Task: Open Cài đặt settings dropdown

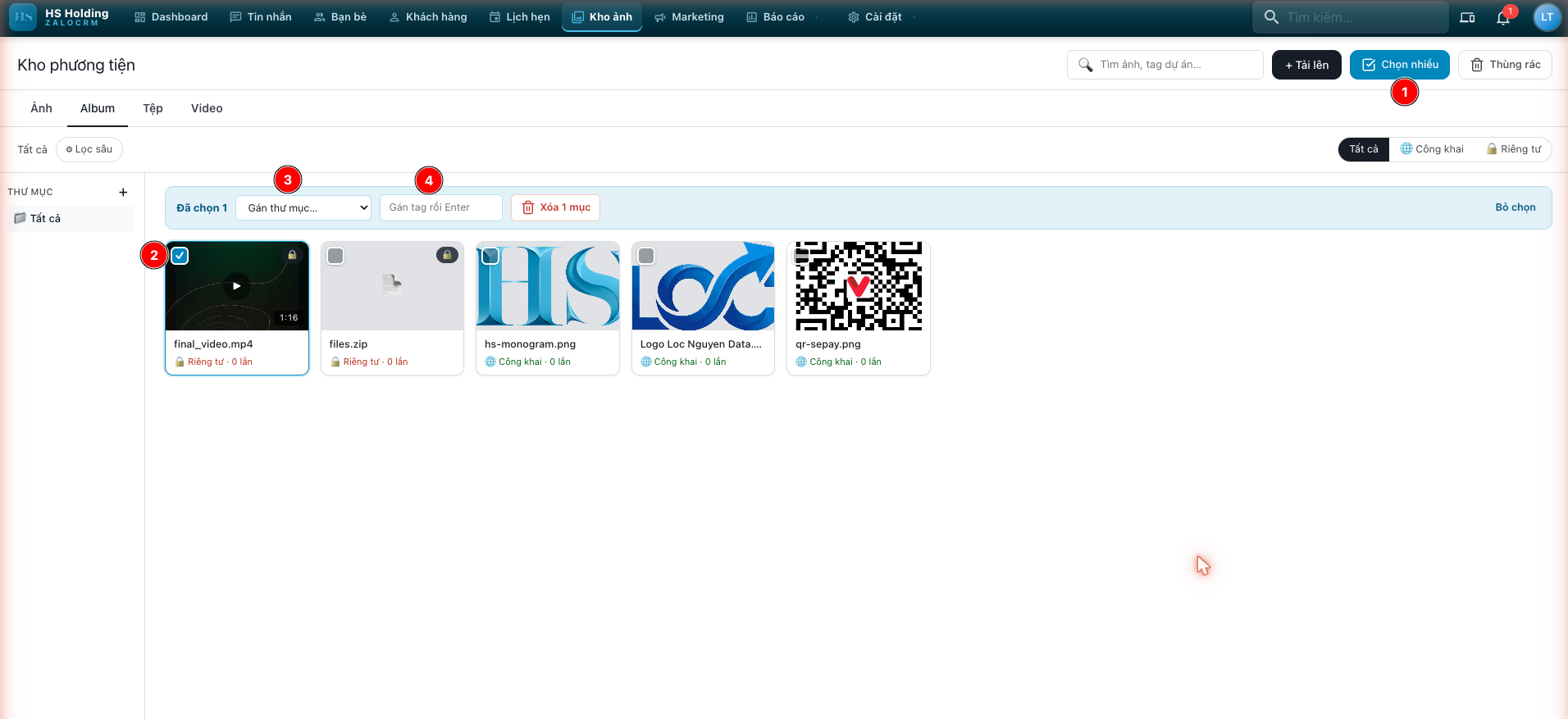Action: pyautogui.click(x=882, y=17)
